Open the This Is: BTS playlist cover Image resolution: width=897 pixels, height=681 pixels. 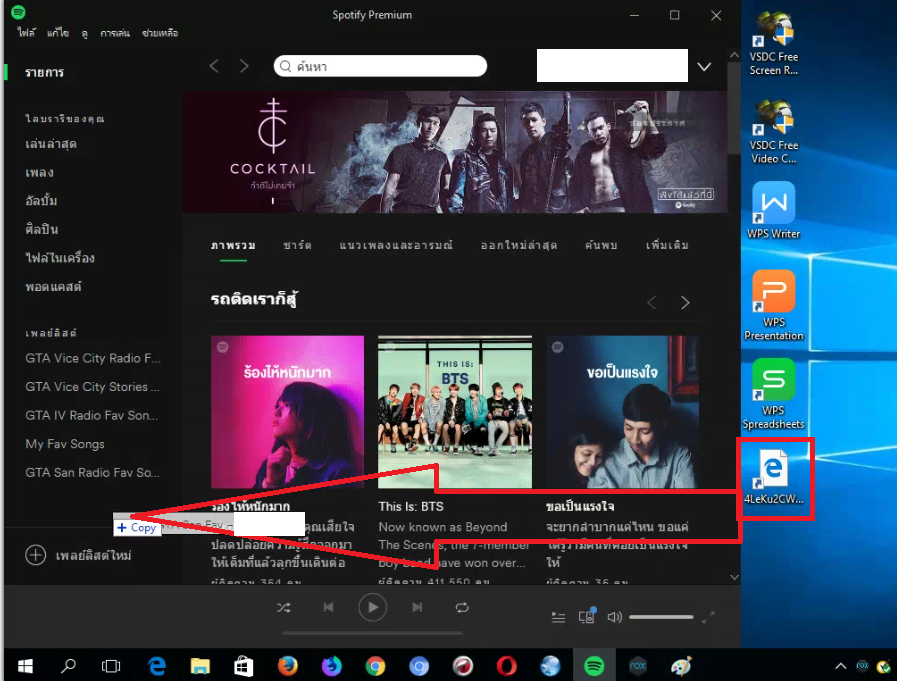coord(455,412)
